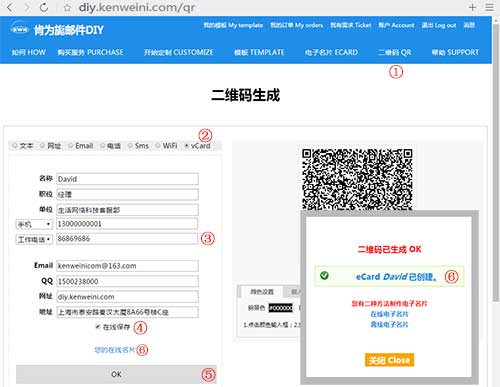Click the 二维码已生成 OK message text
The width and height of the screenshot is (500, 387).
(x=389, y=249)
